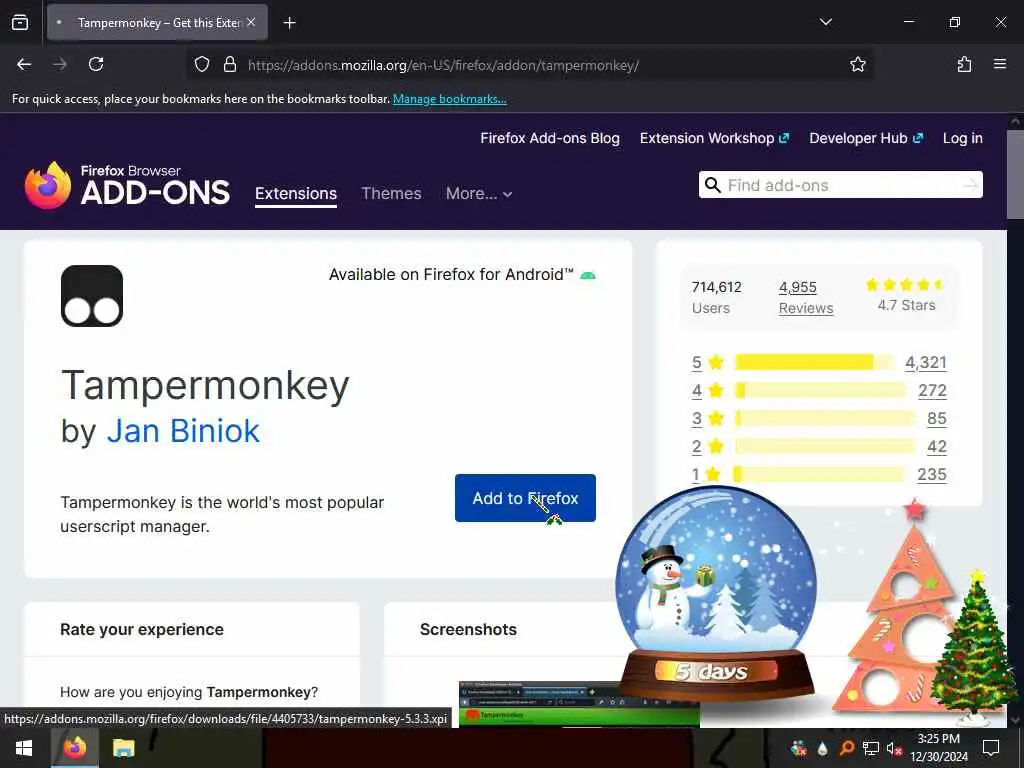Click the 4-star rating bar
The image size is (1024, 768).
point(820,391)
